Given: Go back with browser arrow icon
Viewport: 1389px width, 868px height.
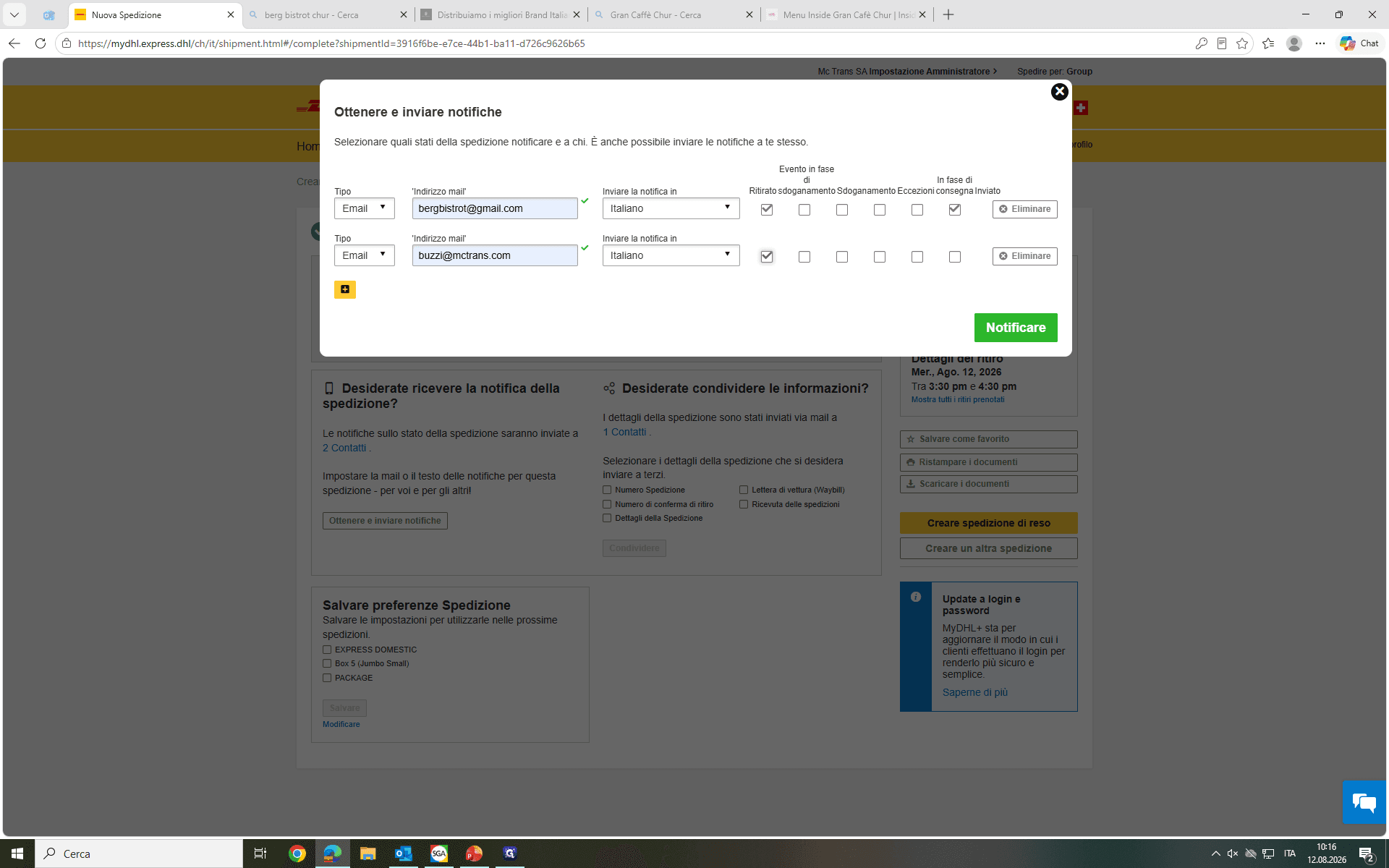Looking at the screenshot, I should pyautogui.click(x=14, y=43).
